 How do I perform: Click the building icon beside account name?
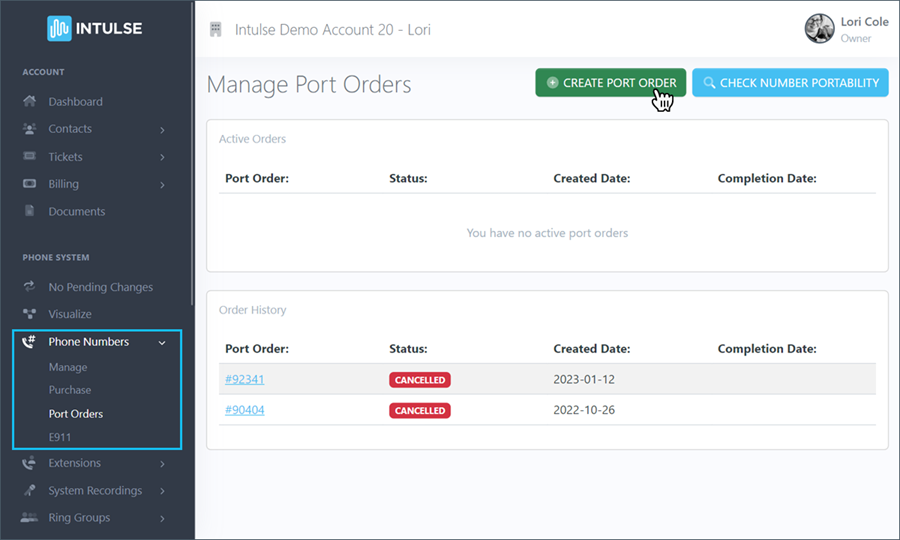pos(216,29)
